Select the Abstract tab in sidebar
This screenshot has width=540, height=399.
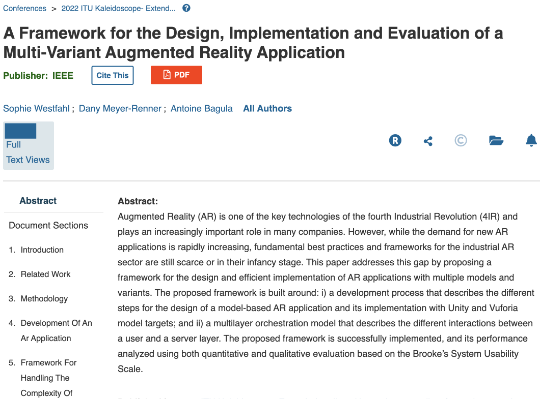[x=38, y=201]
